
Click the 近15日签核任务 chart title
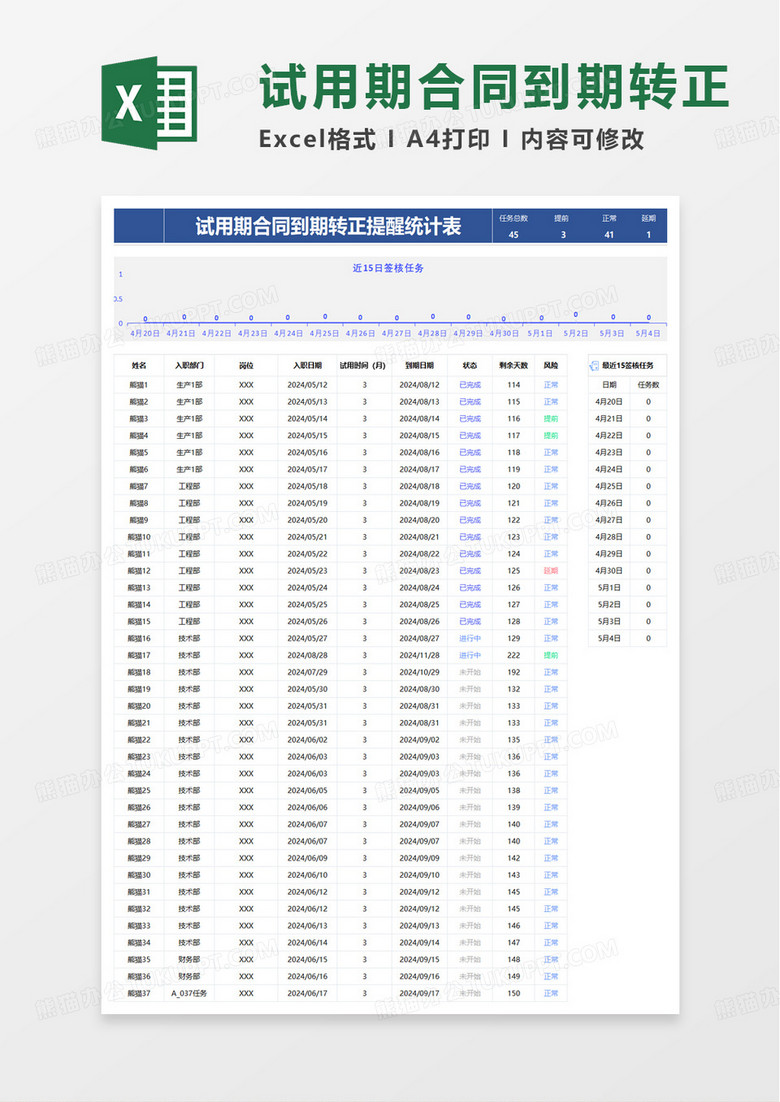click(x=388, y=268)
